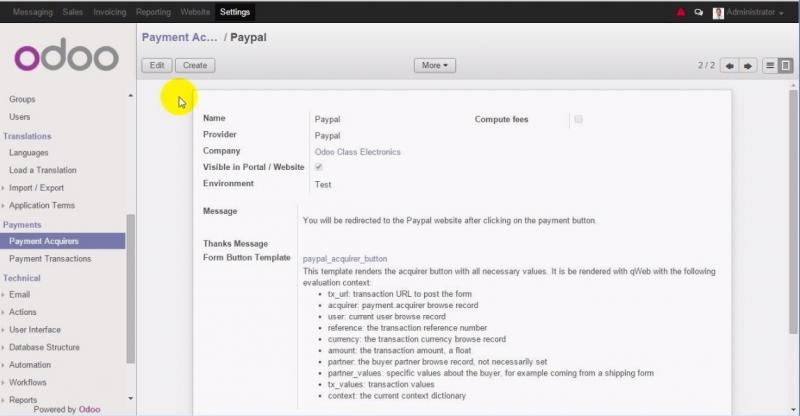The width and height of the screenshot is (800, 416).
Task: Toggle the Compute fees checkbox
Action: (578, 119)
